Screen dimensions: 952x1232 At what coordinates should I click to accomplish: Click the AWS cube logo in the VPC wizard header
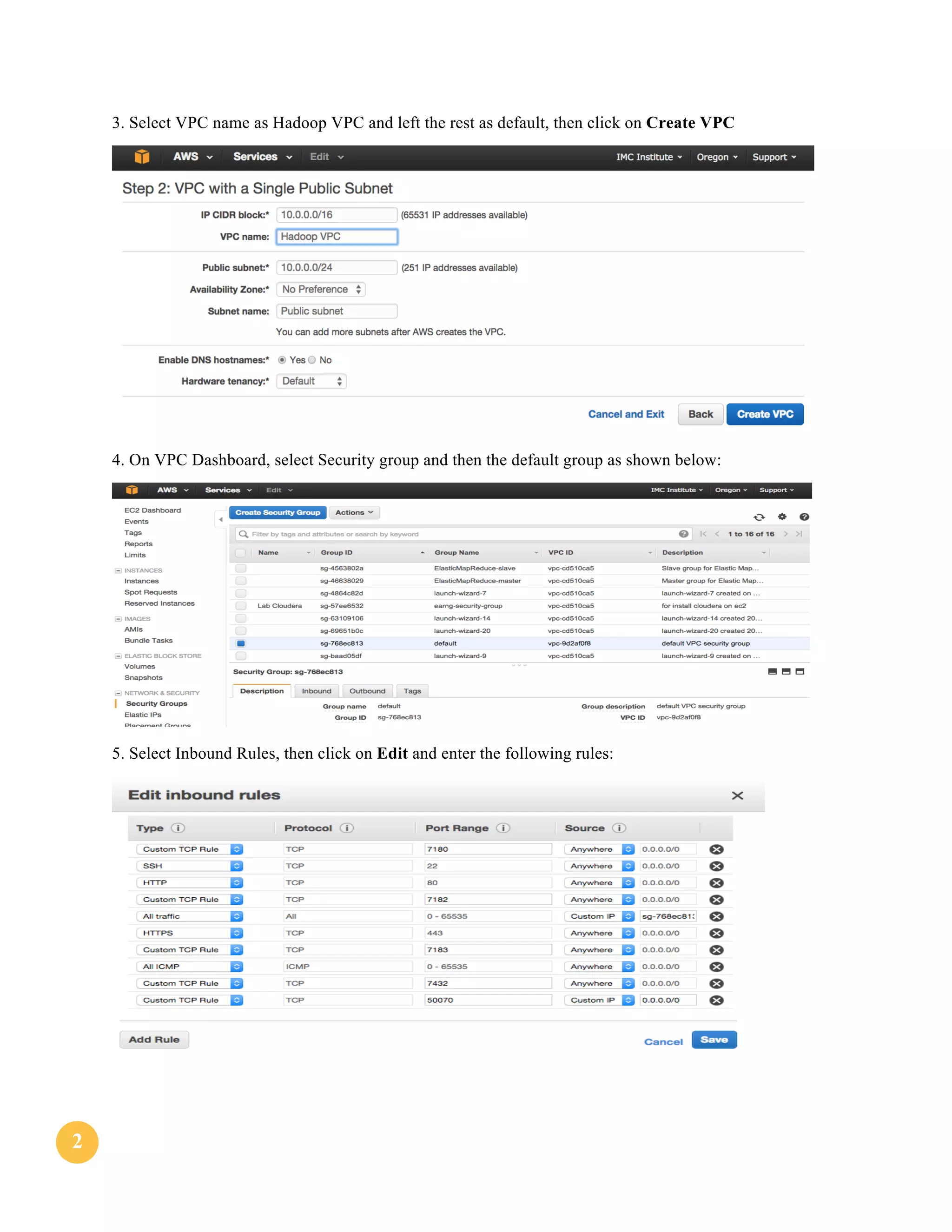tap(142, 157)
